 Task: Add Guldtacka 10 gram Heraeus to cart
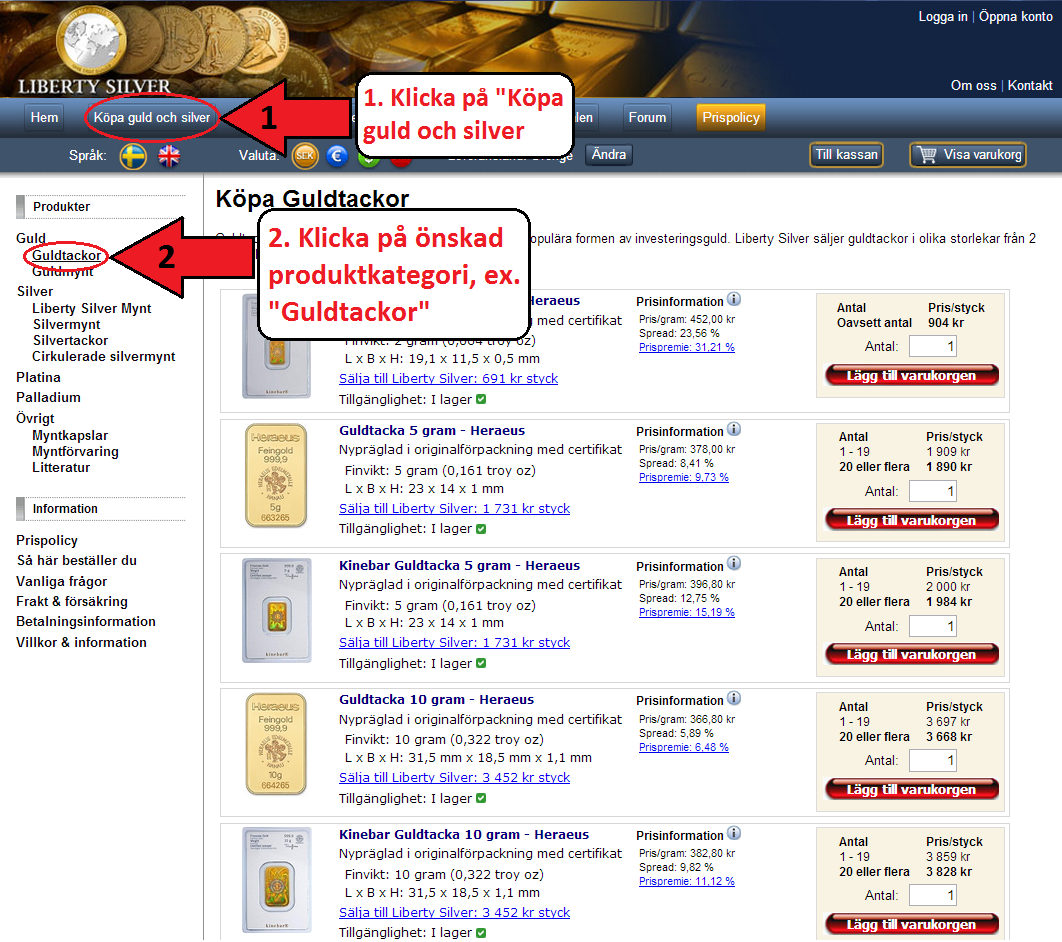(x=912, y=789)
